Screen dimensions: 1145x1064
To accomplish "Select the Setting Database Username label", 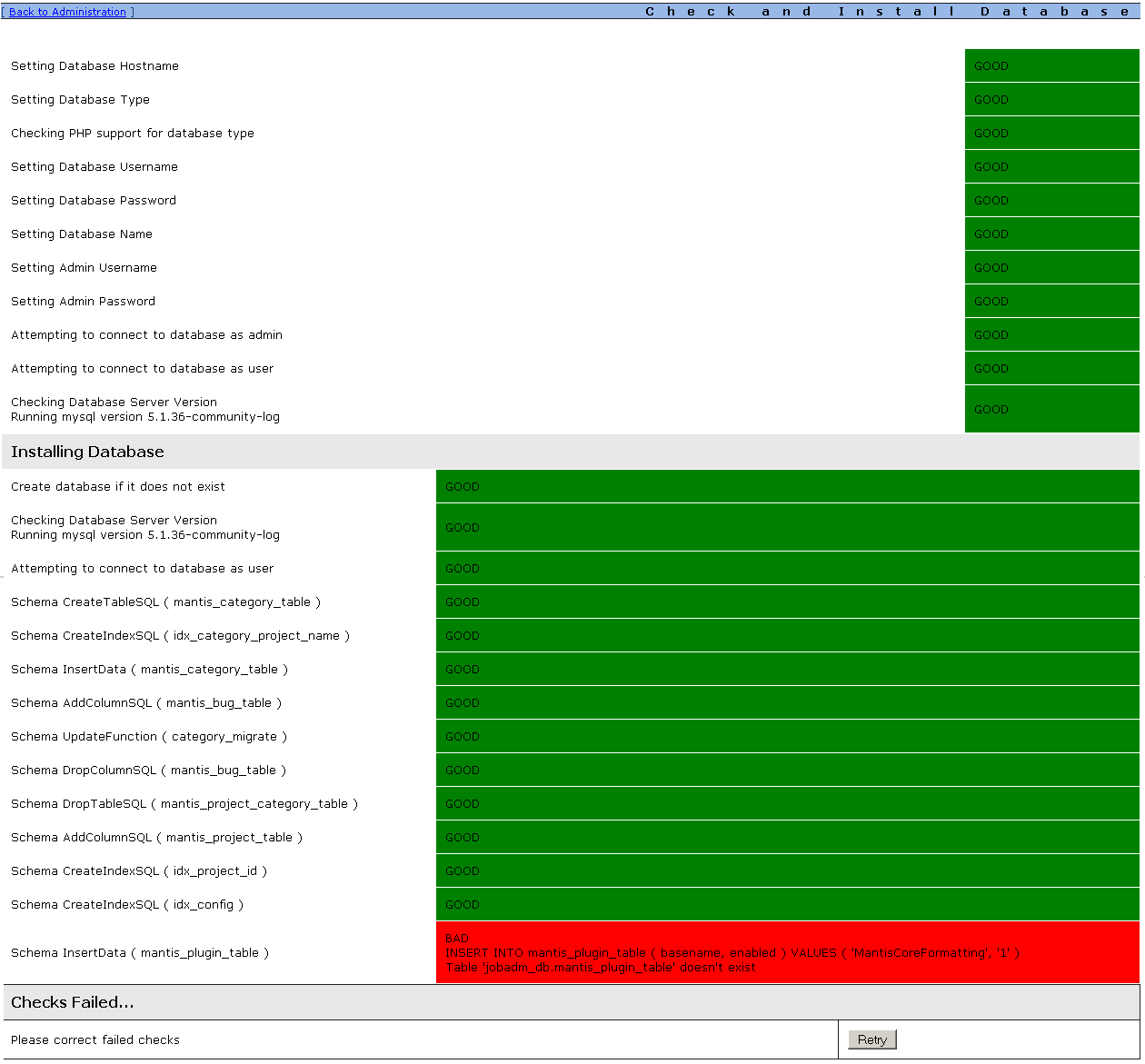I will (95, 166).
